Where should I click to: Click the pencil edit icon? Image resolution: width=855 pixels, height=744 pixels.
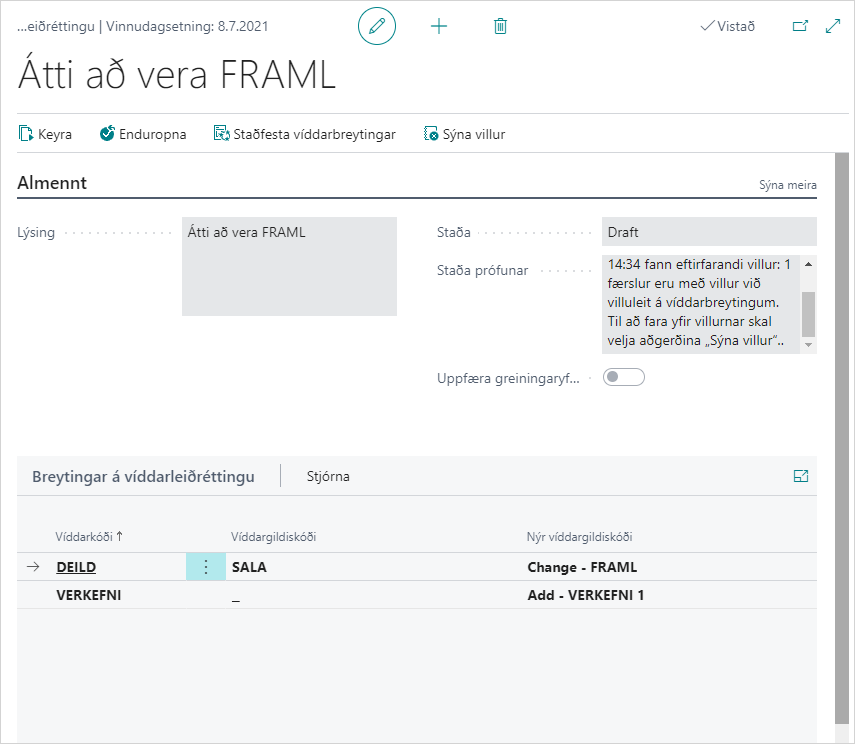coord(377,27)
